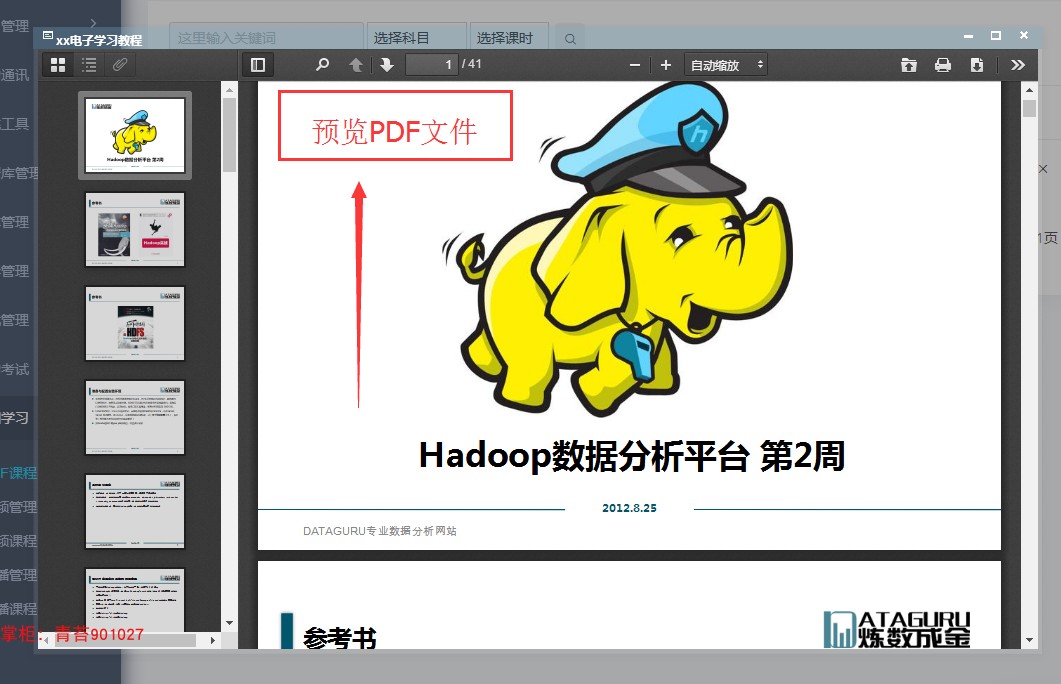Download the PDF document
The width and height of the screenshot is (1061, 684).
(x=976, y=65)
